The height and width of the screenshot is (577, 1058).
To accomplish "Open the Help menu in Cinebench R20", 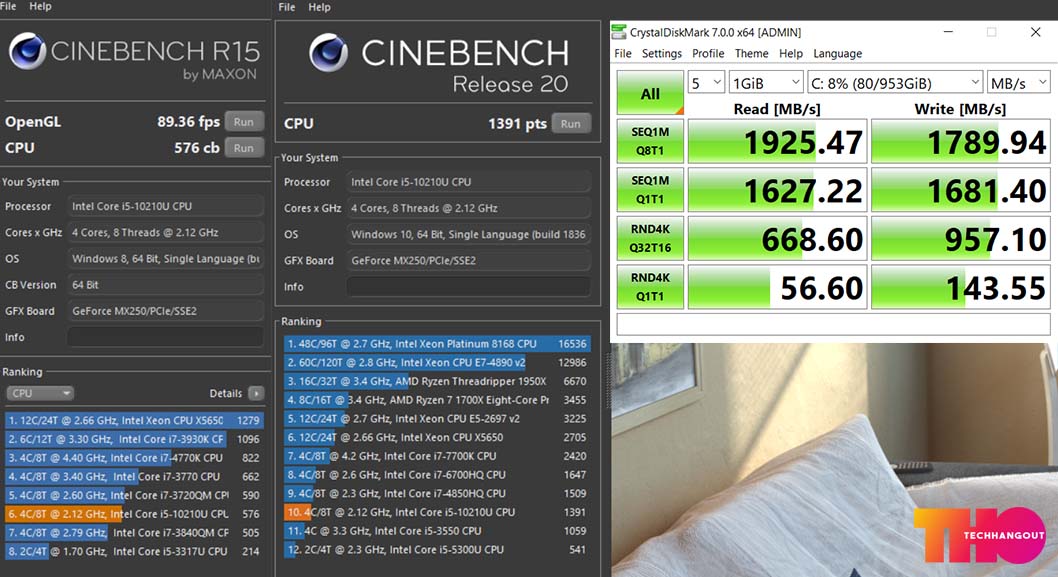I will coord(319,7).
